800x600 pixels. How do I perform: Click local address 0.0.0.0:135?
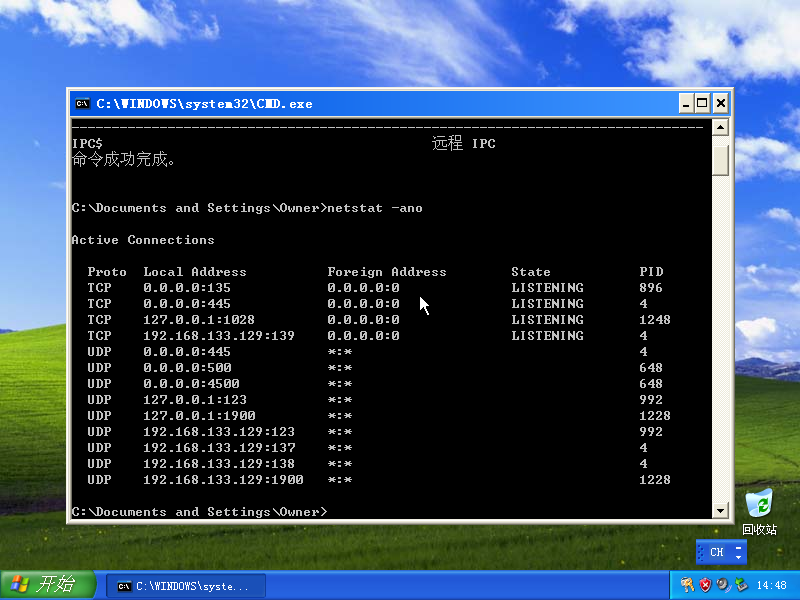[187, 288]
